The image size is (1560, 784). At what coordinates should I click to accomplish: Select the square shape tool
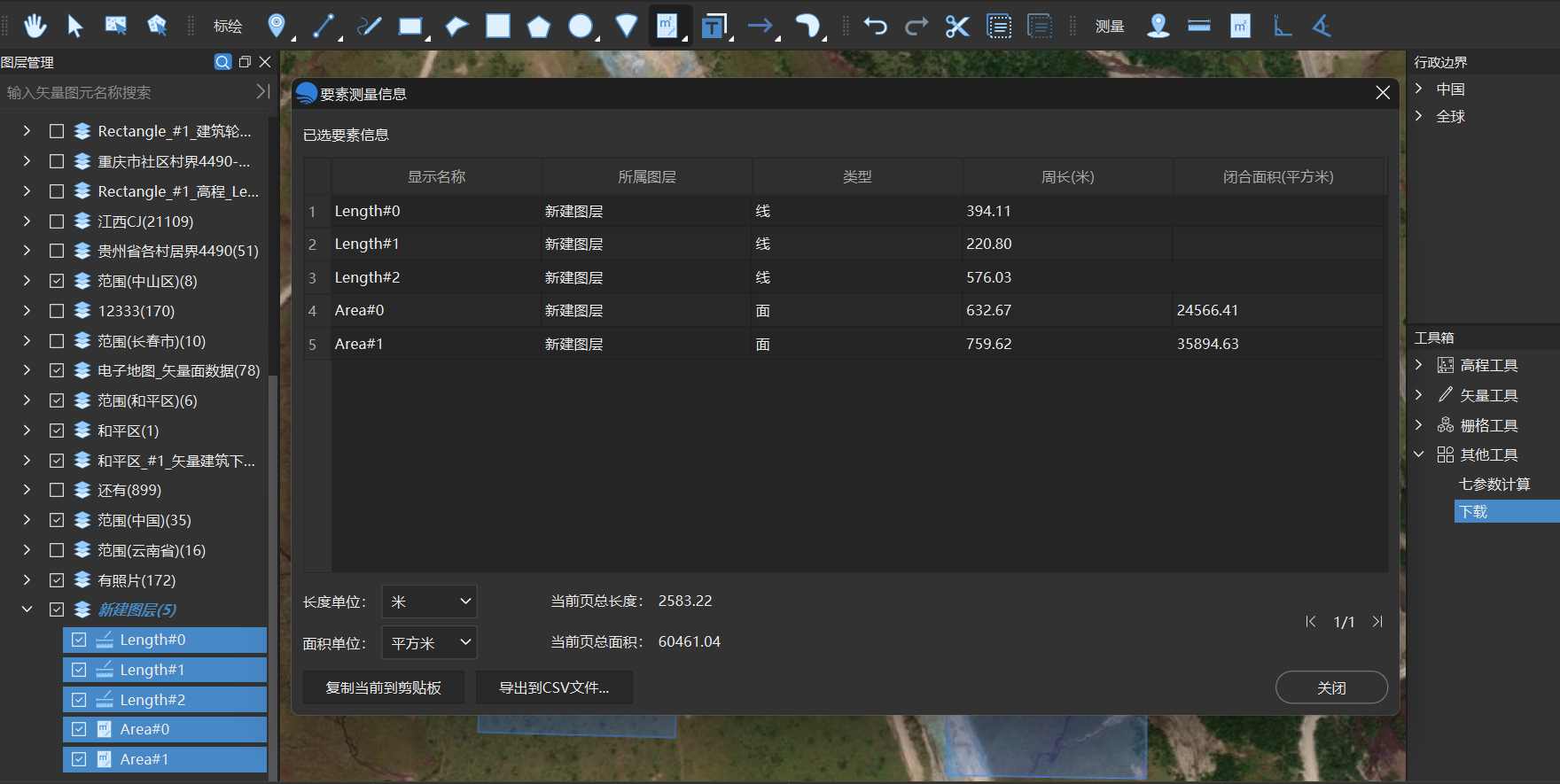click(498, 26)
